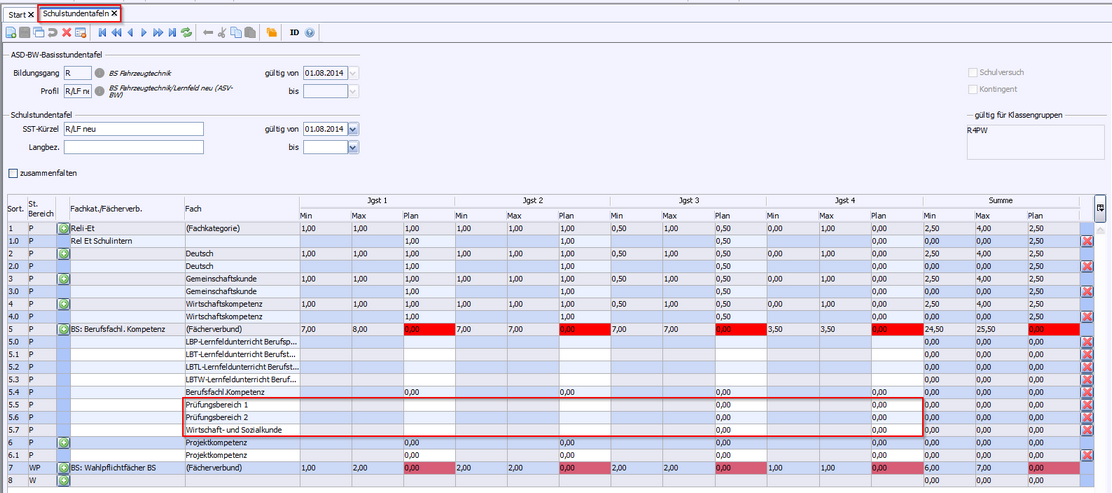Select the Schulstundentafeln tab
Viewport: 1112px width, 493px height.
tap(76, 14)
